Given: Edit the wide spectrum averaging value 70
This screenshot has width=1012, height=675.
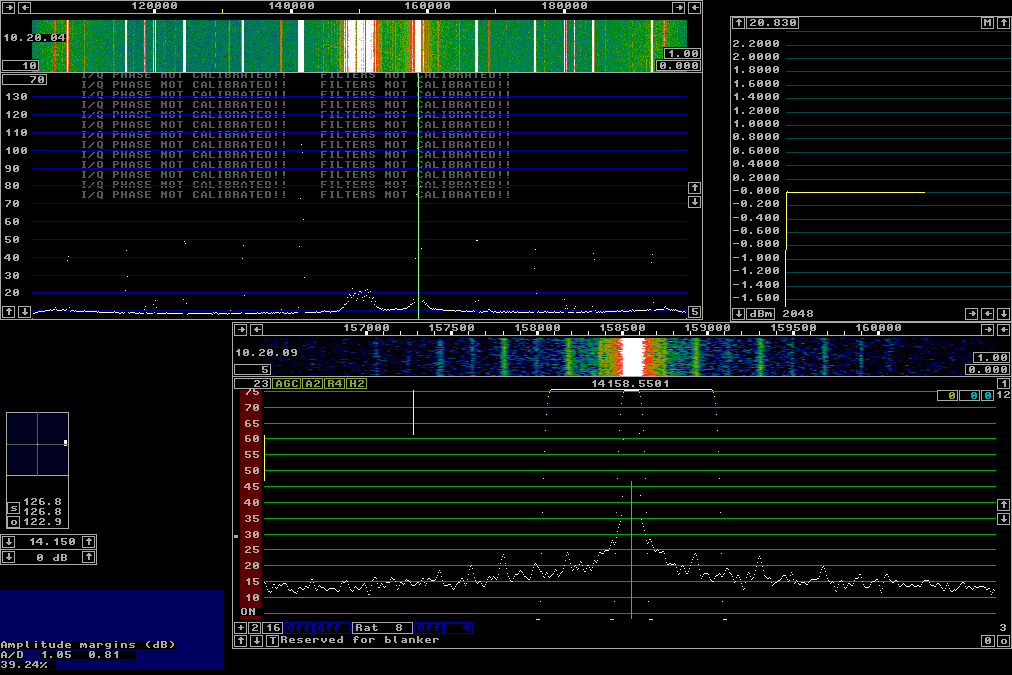Looking at the screenshot, I should tap(25, 79).
